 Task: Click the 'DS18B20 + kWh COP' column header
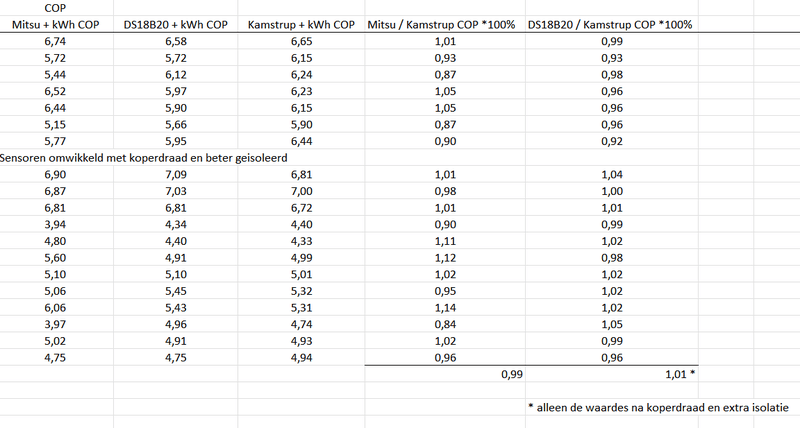176,24
